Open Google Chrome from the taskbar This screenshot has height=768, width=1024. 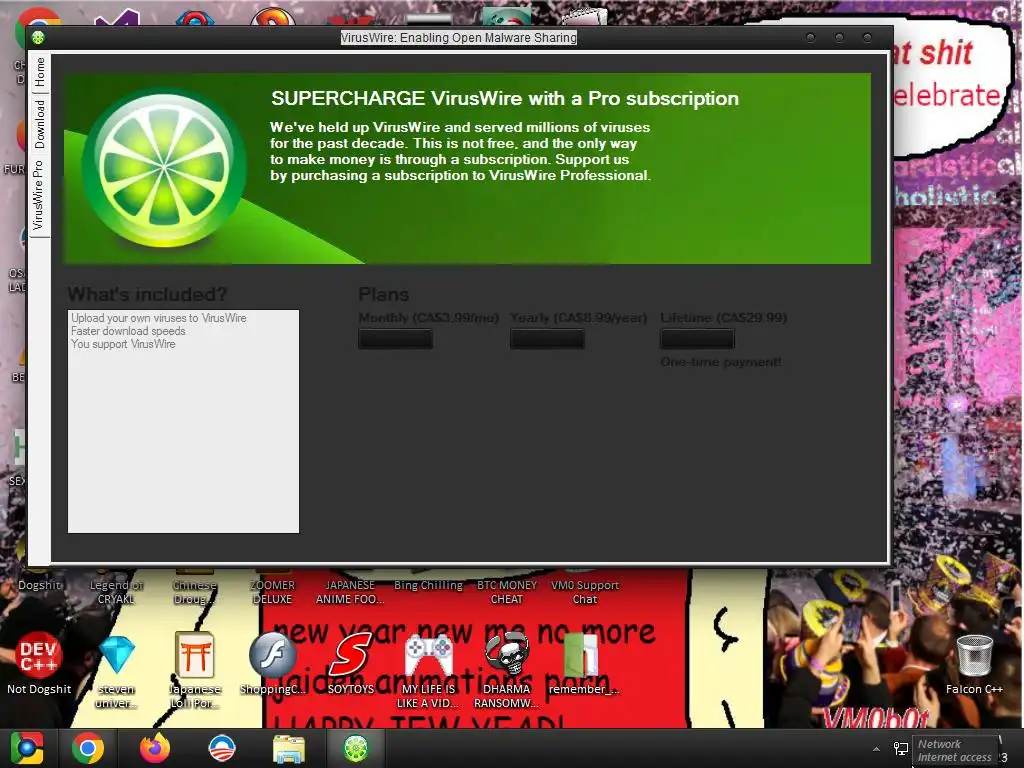point(88,748)
